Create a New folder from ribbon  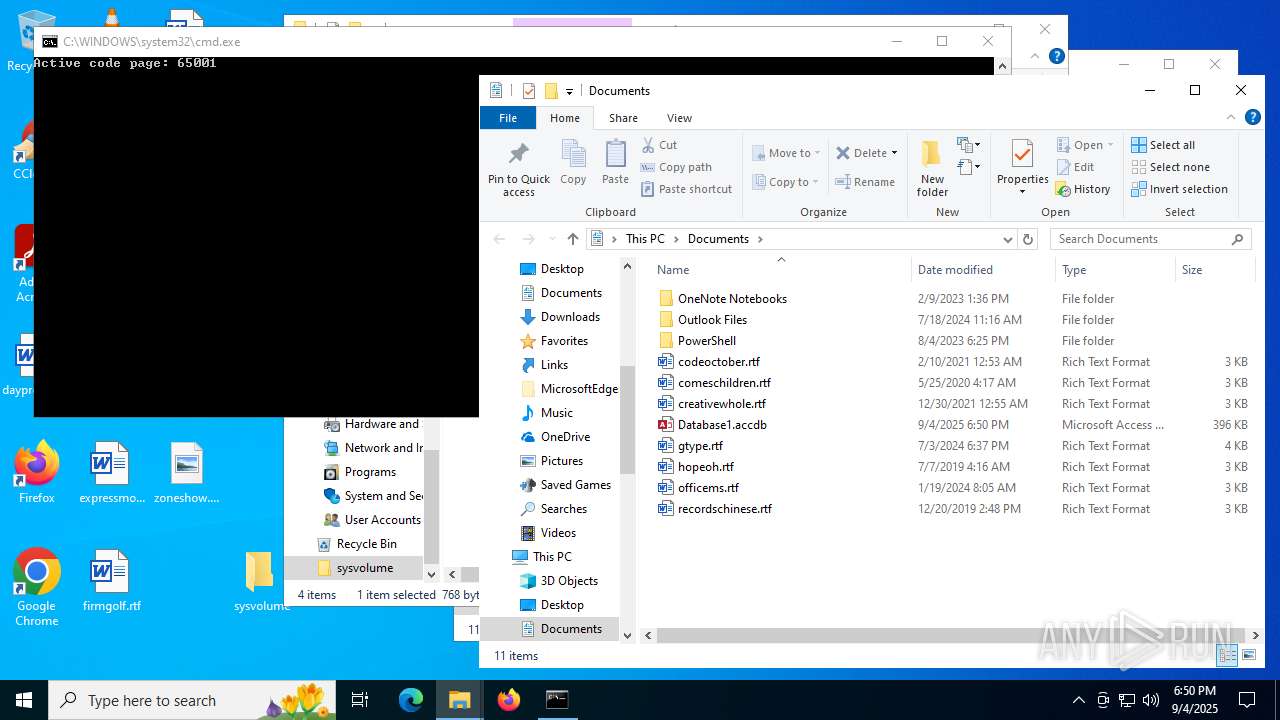tap(932, 168)
